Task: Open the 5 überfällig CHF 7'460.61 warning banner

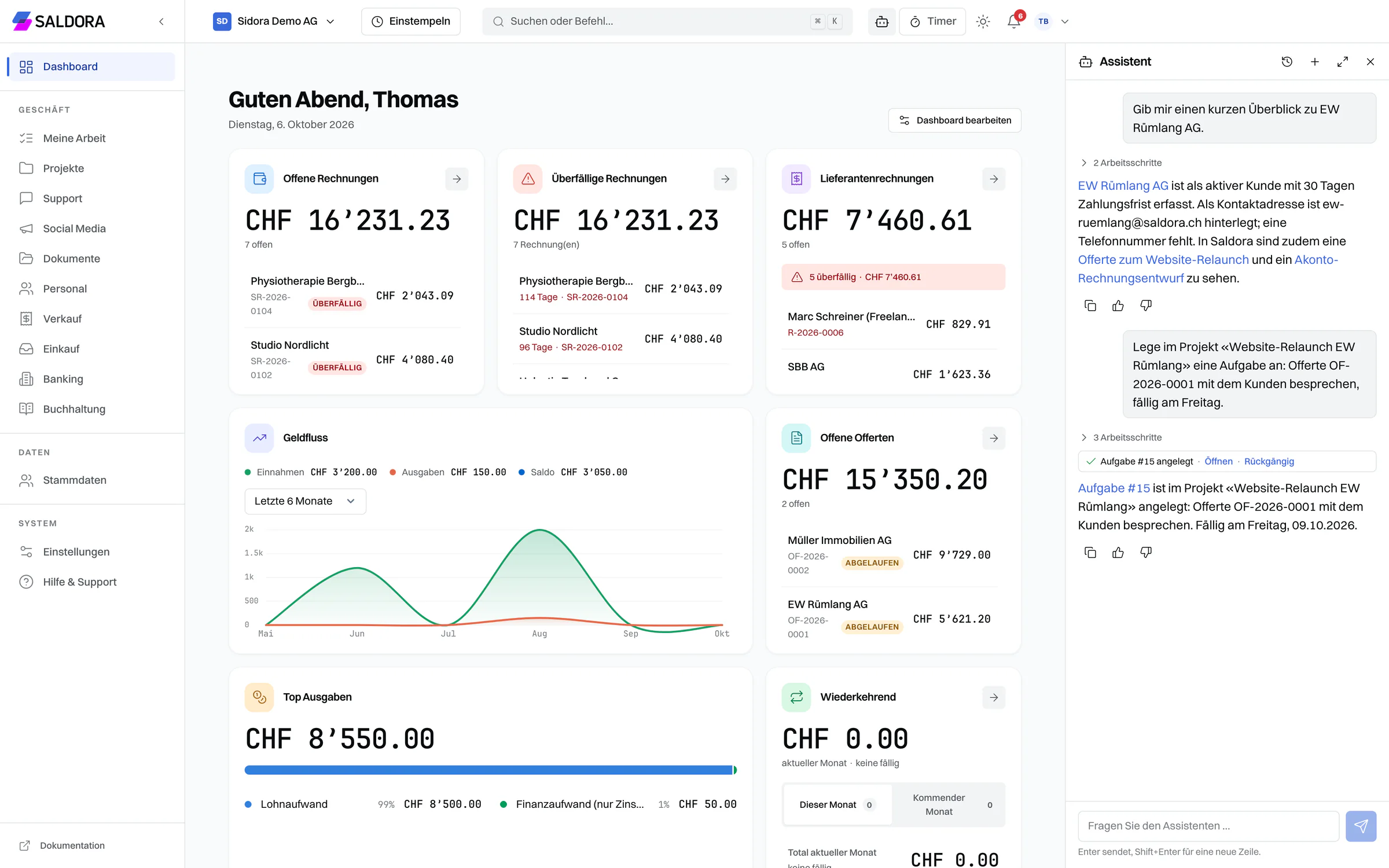Action: point(893,277)
